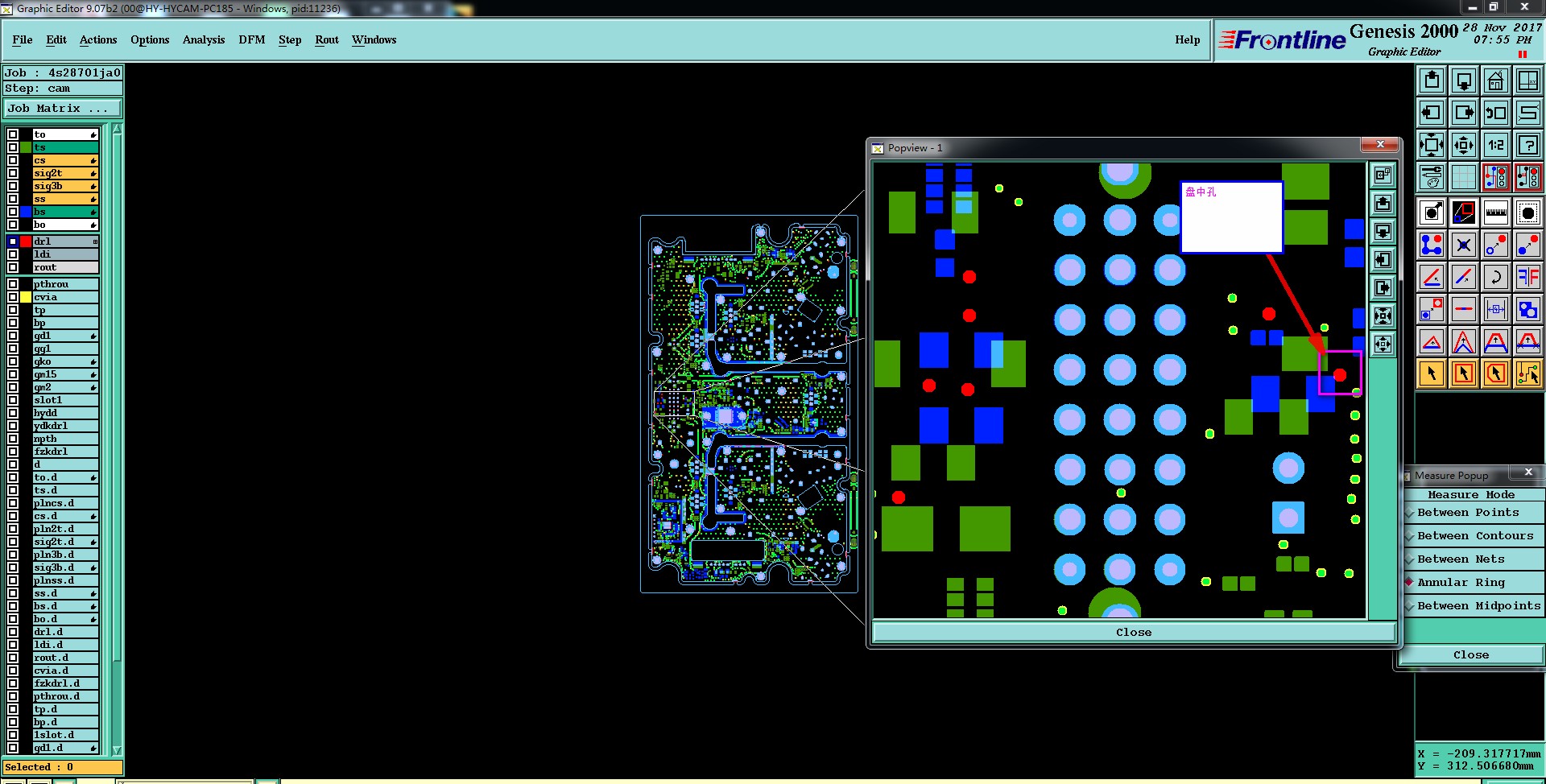The height and width of the screenshot is (784, 1546).
Task: Click Popview zoom in arrows icon
Action: (x=1383, y=316)
